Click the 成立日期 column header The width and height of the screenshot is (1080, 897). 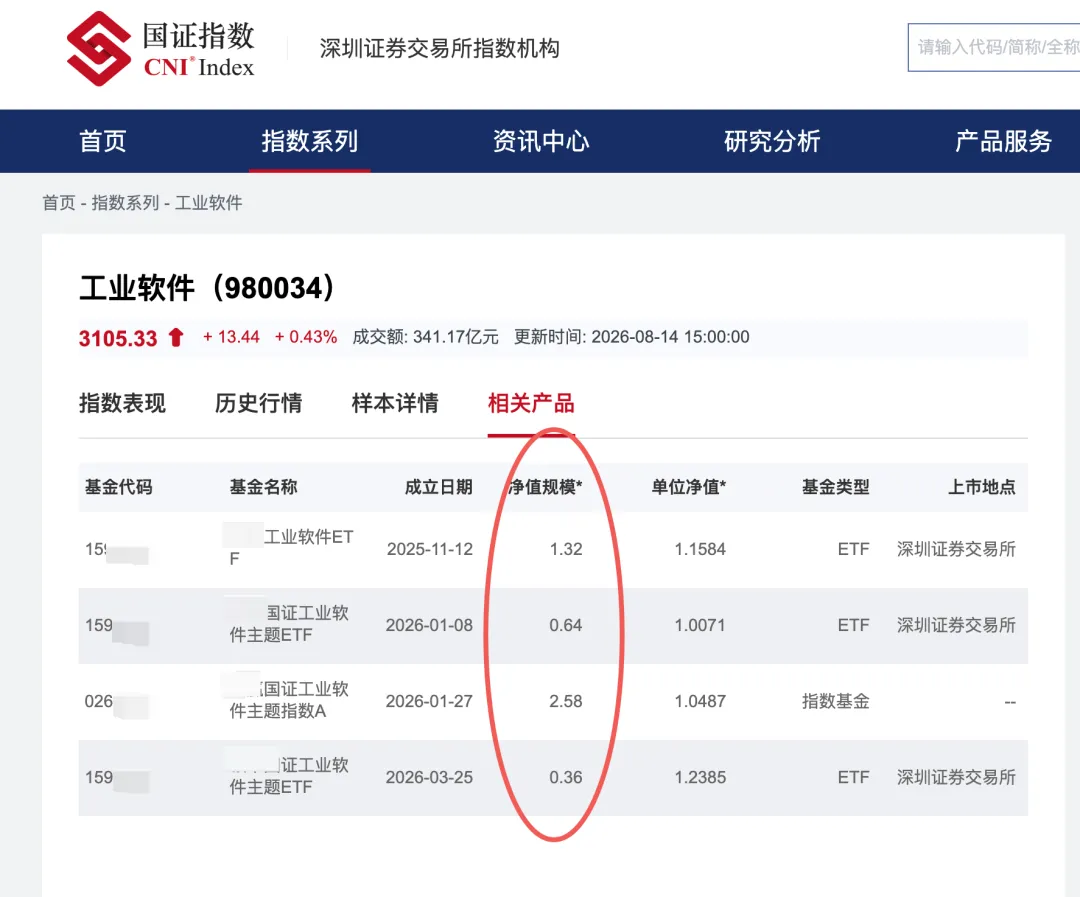pos(439,487)
